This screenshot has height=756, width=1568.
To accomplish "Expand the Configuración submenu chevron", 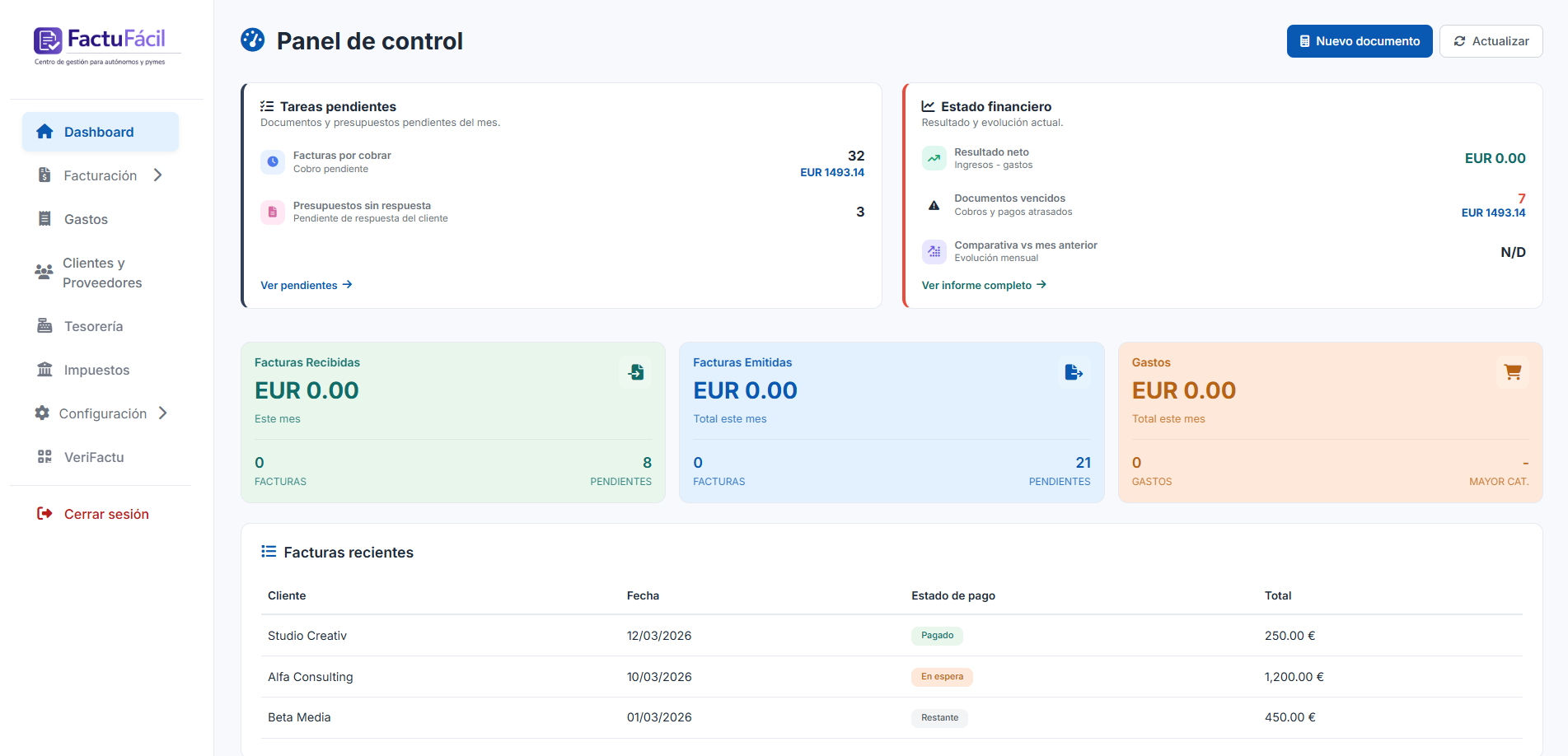I will [x=163, y=413].
